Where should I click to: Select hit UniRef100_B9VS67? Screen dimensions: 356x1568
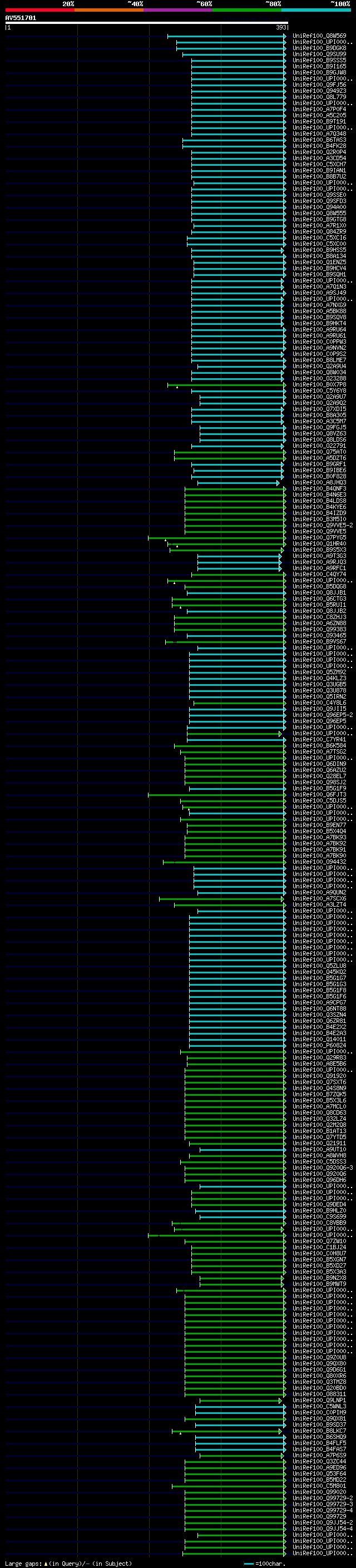tap(319, 641)
